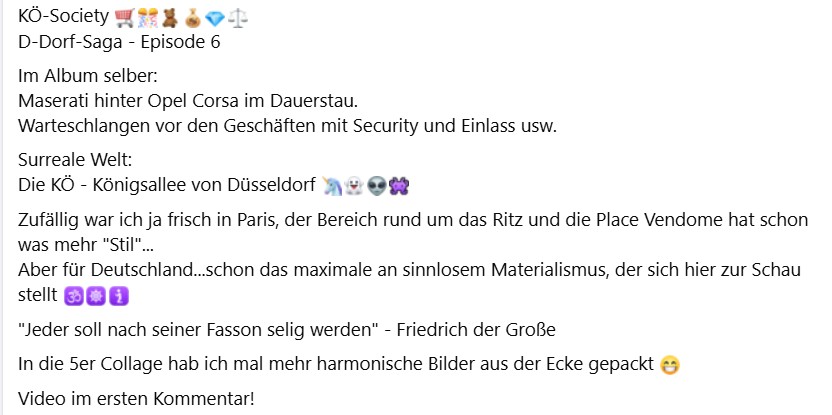This screenshot has width=832, height=415.
Task: Click the white ghost emoji
Action: tap(354, 186)
